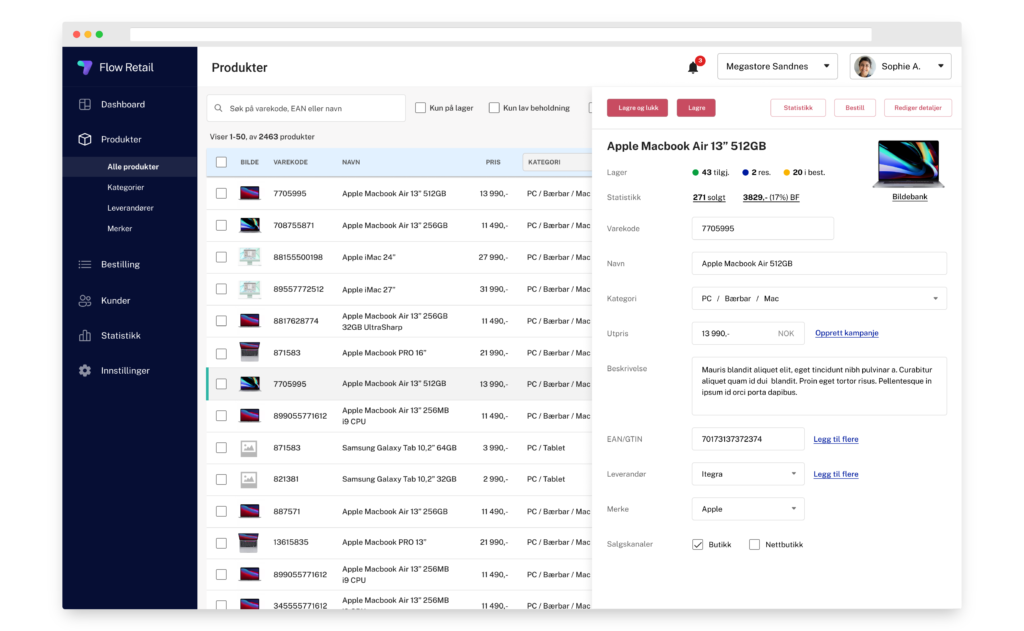Navigate to Kunder section
This screenshot has height=631, width=1024.
tap(116, 300)
